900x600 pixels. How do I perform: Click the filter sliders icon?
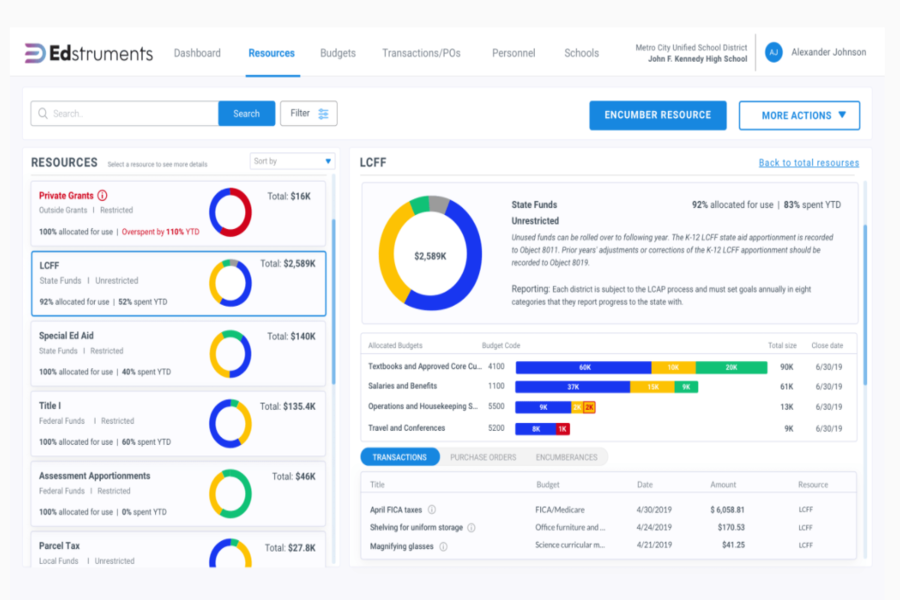323,114
